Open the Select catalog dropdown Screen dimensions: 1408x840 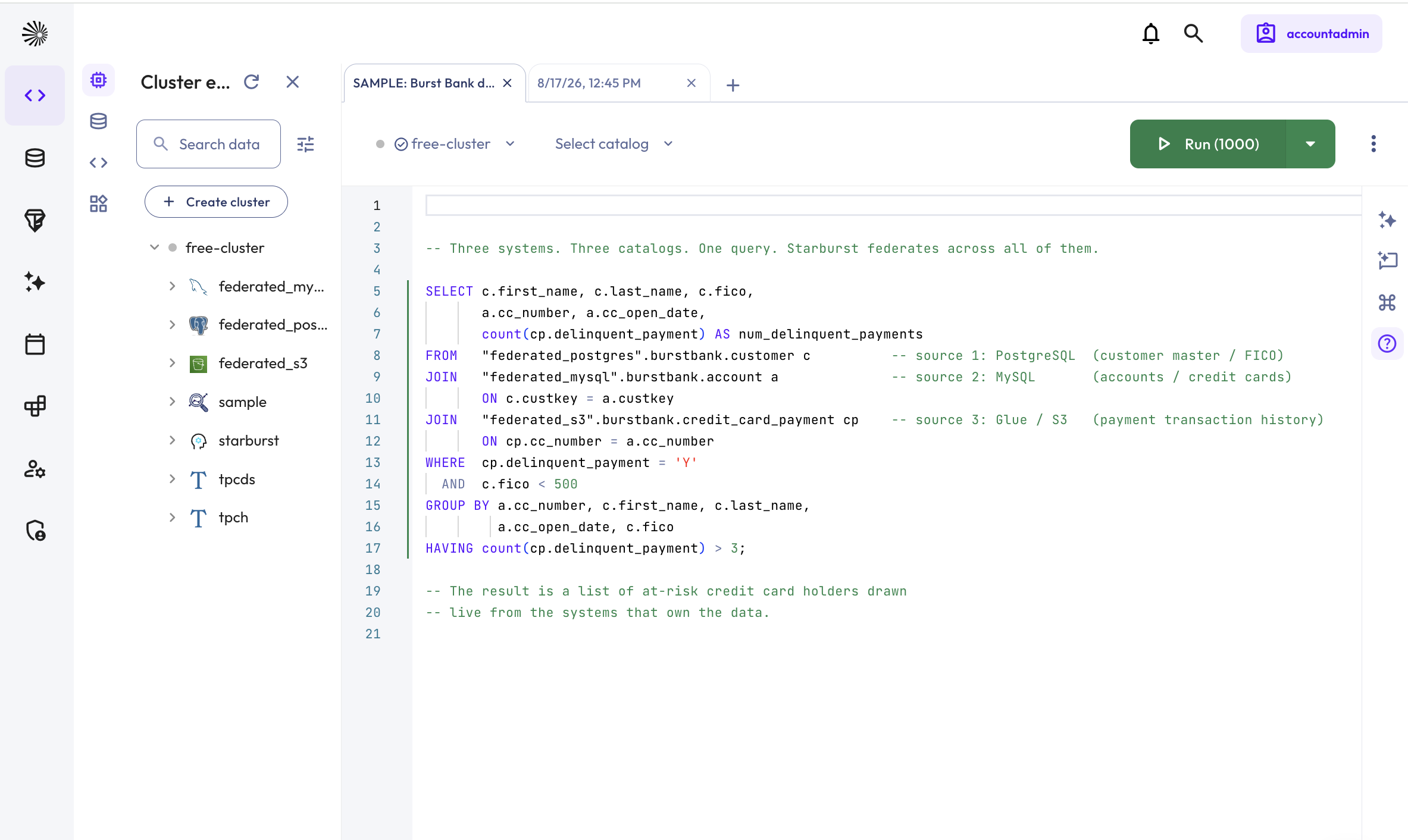pyautogui.click(x=614, y=144)
